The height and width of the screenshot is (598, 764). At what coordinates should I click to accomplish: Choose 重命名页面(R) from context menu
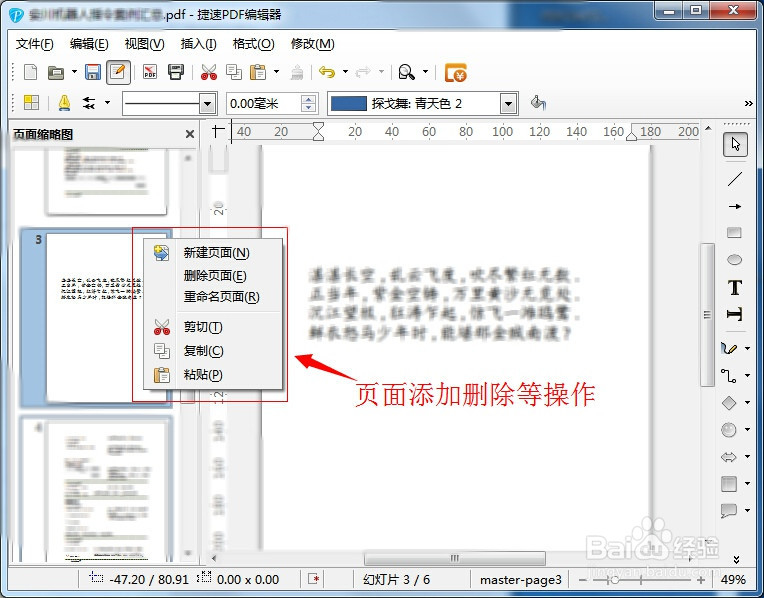(x=213, y=296)
